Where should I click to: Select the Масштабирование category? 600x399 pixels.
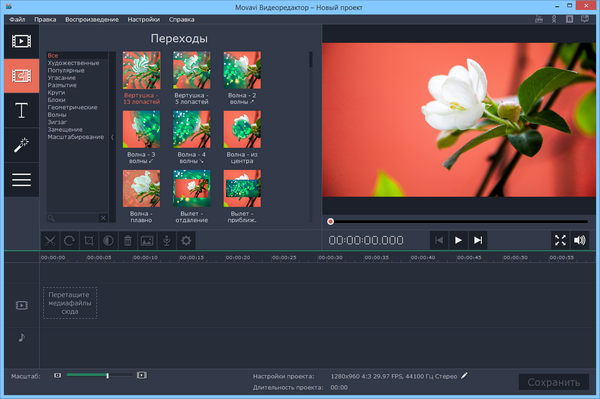pyautogui.click(x=76, y=137)
